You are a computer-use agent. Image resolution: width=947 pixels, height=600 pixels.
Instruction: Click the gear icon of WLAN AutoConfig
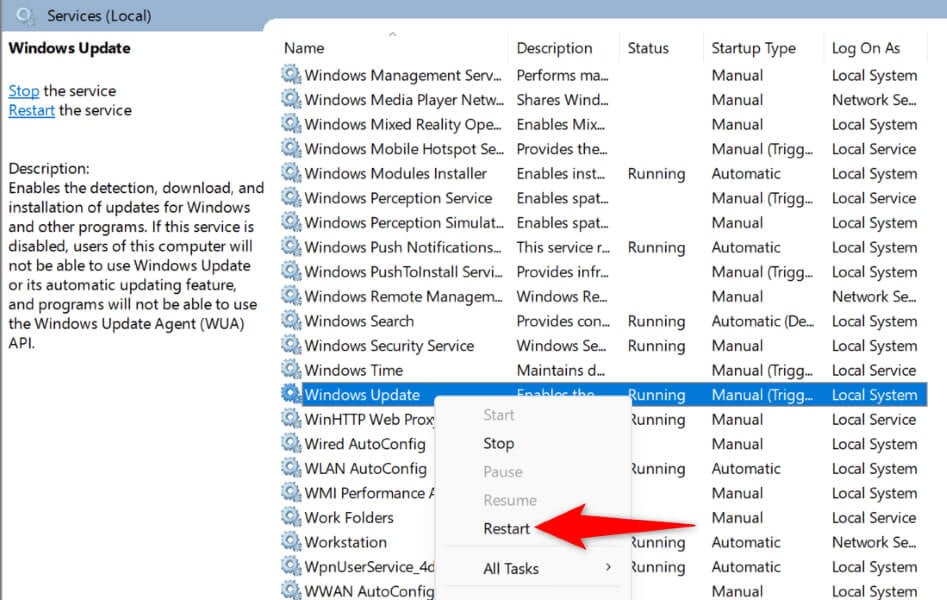point(291,468)
